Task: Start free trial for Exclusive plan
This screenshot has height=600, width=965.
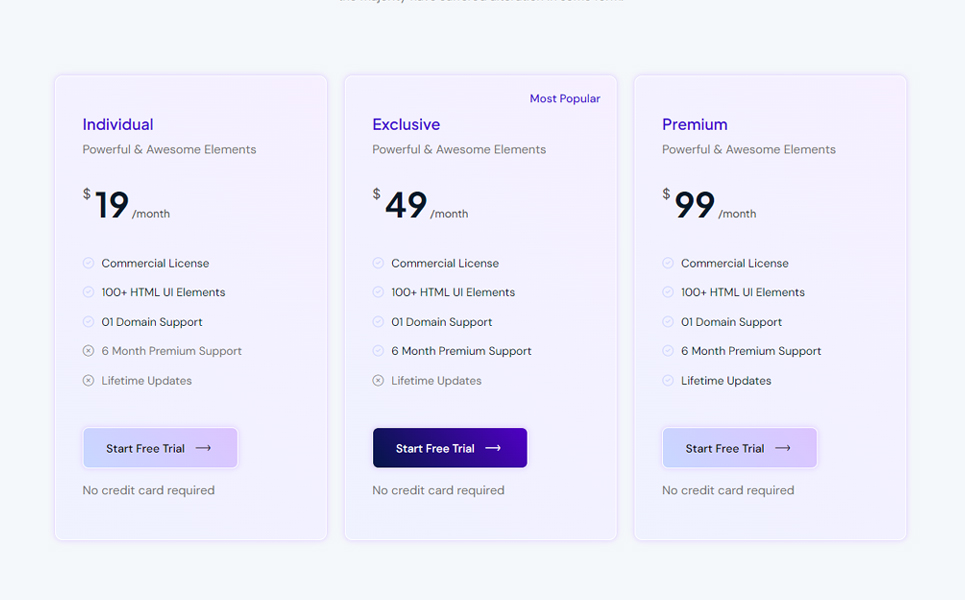Action: tap(450, 448)
